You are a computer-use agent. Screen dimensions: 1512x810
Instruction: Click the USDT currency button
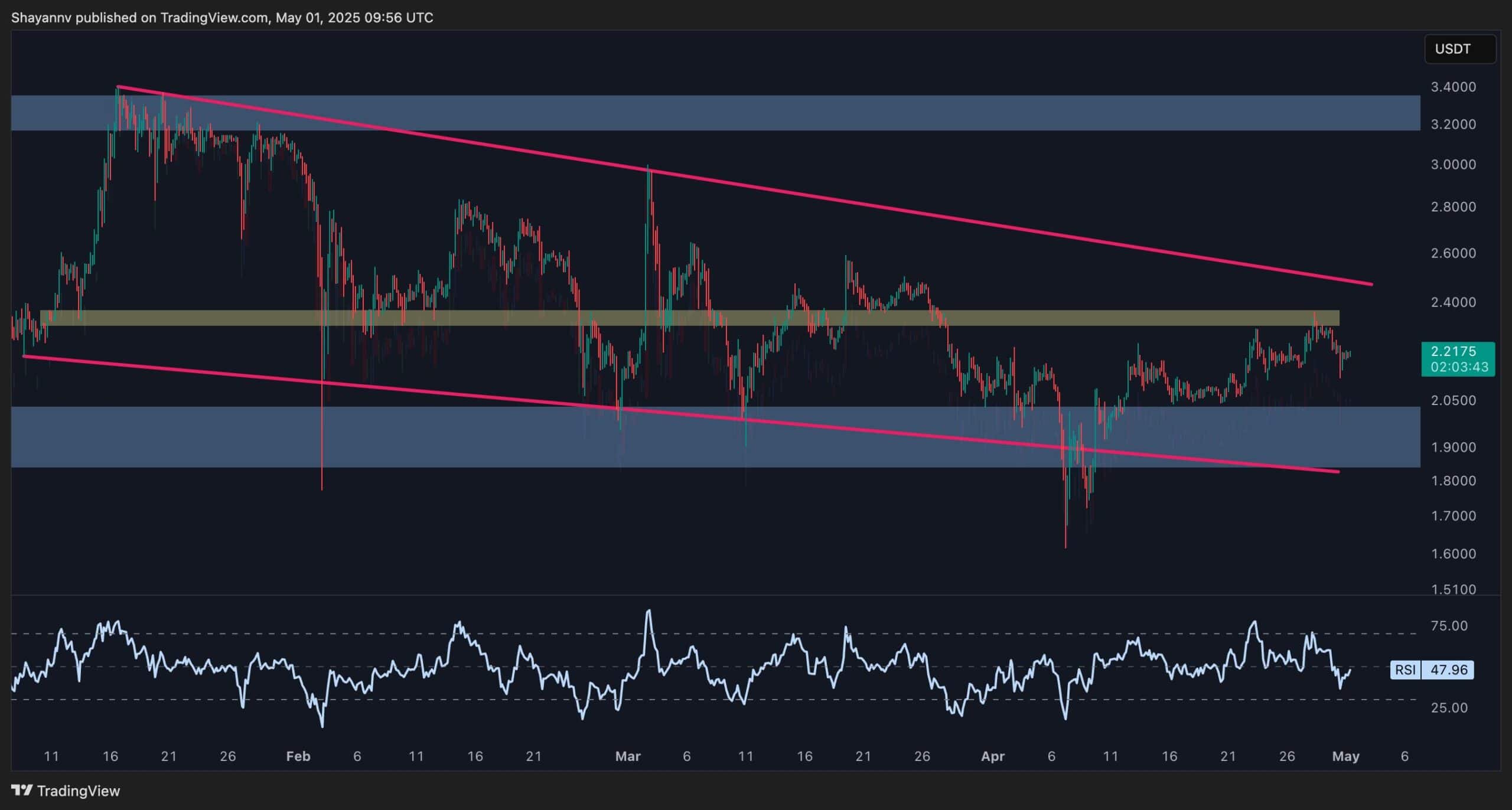pyautogui.click(x=1459, y=49)
